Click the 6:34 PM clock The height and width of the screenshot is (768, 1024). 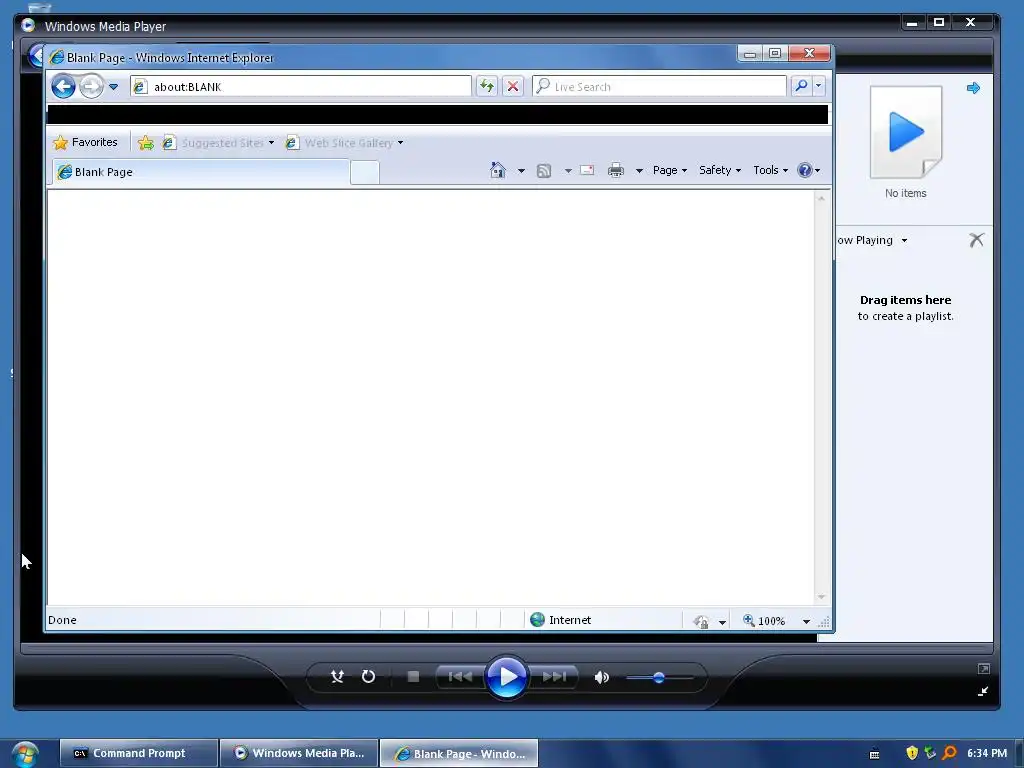coord(987,753)
